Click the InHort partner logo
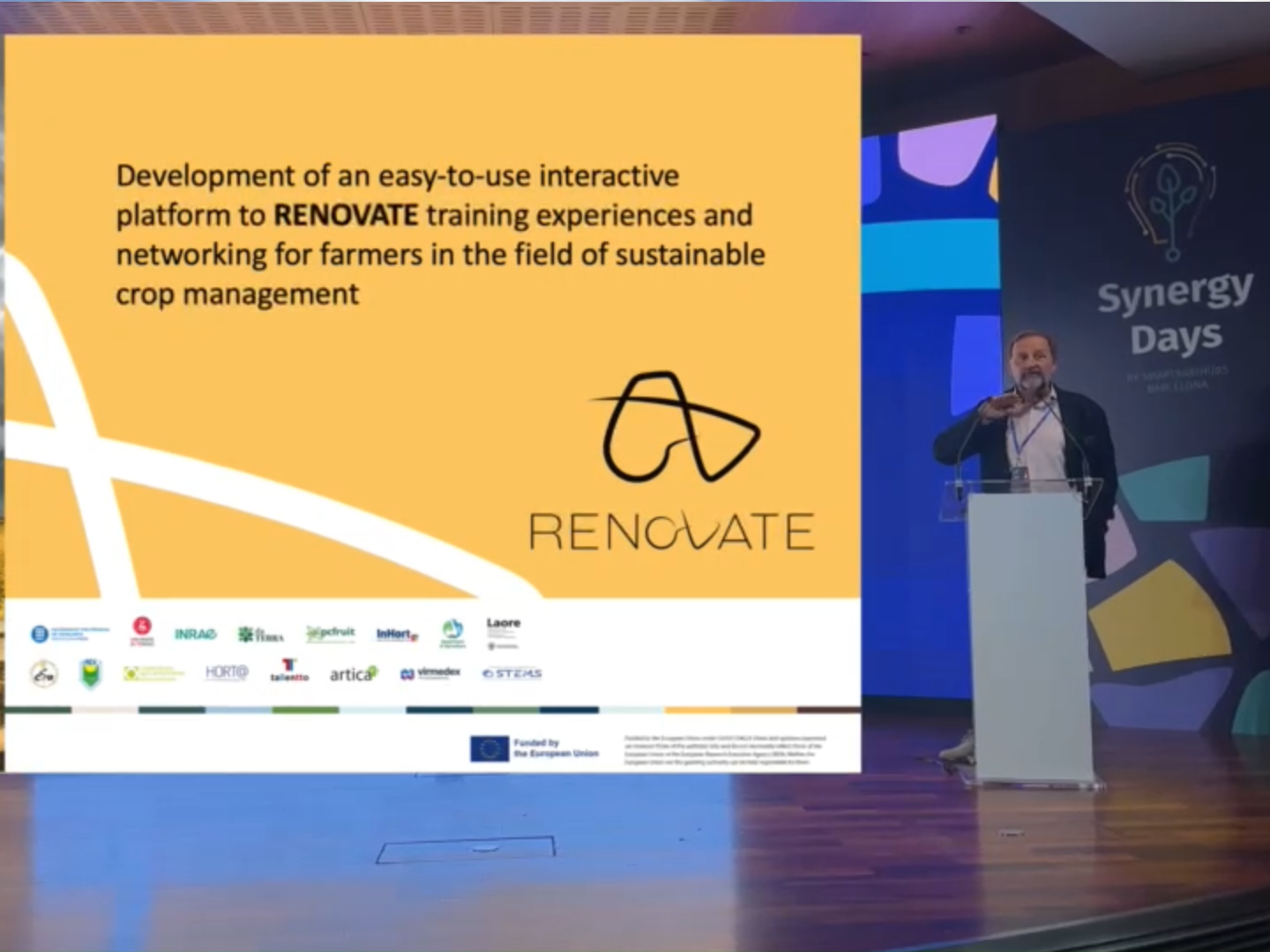The width and height of the screenshot is (1270, 952). (x=397, y=634)
